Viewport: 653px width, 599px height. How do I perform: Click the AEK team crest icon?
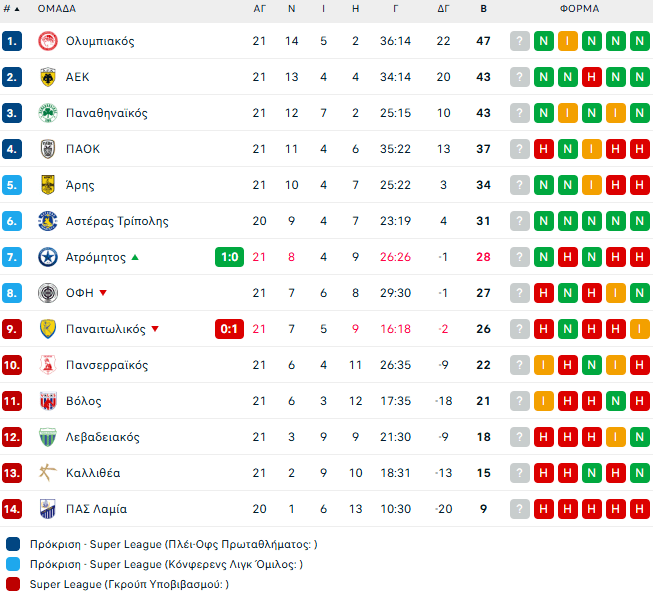tap(47, 77)
